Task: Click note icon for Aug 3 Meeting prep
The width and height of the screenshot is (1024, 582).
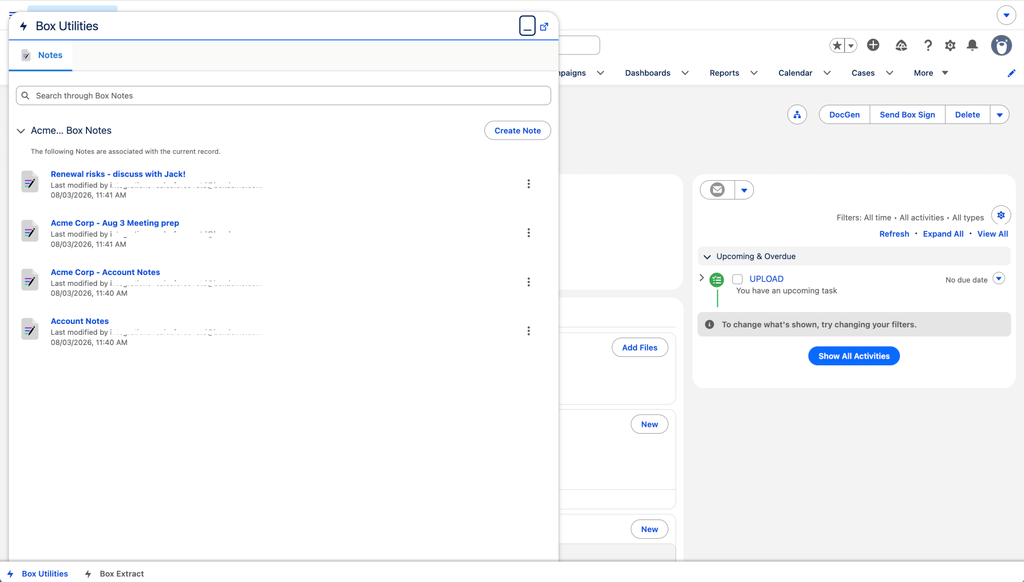Action: 29,232
